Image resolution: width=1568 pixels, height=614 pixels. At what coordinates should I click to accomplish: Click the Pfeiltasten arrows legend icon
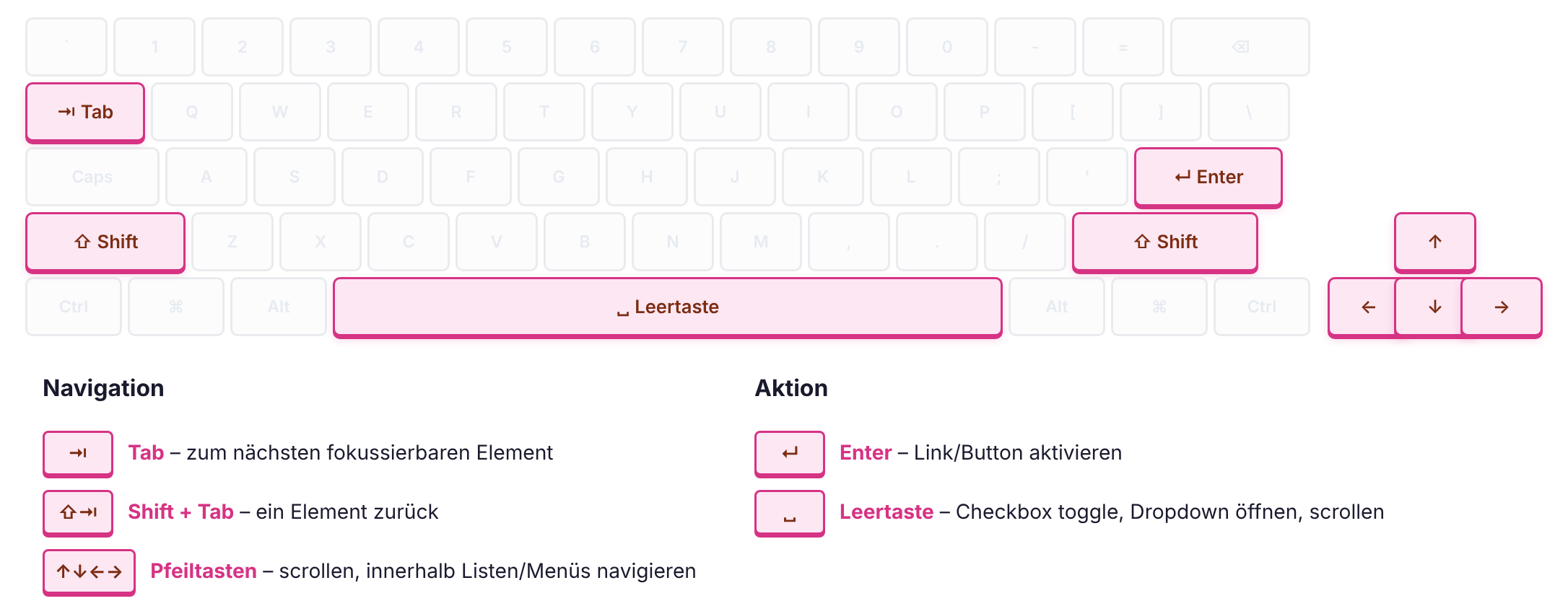coord(89,572)
